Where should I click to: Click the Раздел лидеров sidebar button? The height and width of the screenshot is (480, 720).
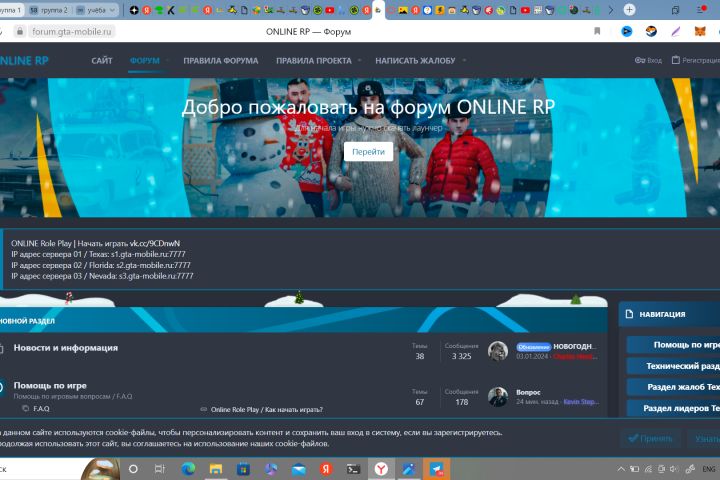(673, 408)
